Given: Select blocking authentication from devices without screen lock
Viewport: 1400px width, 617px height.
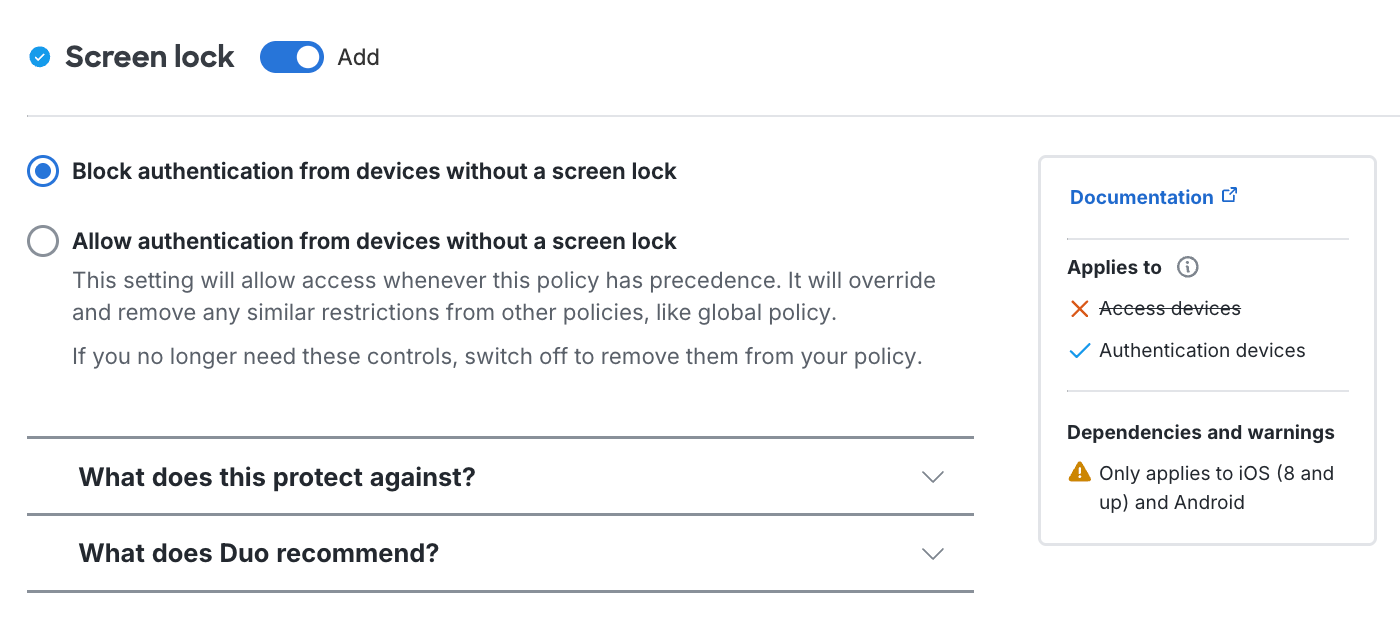Looking at the screenshot, I should point(42,171).
